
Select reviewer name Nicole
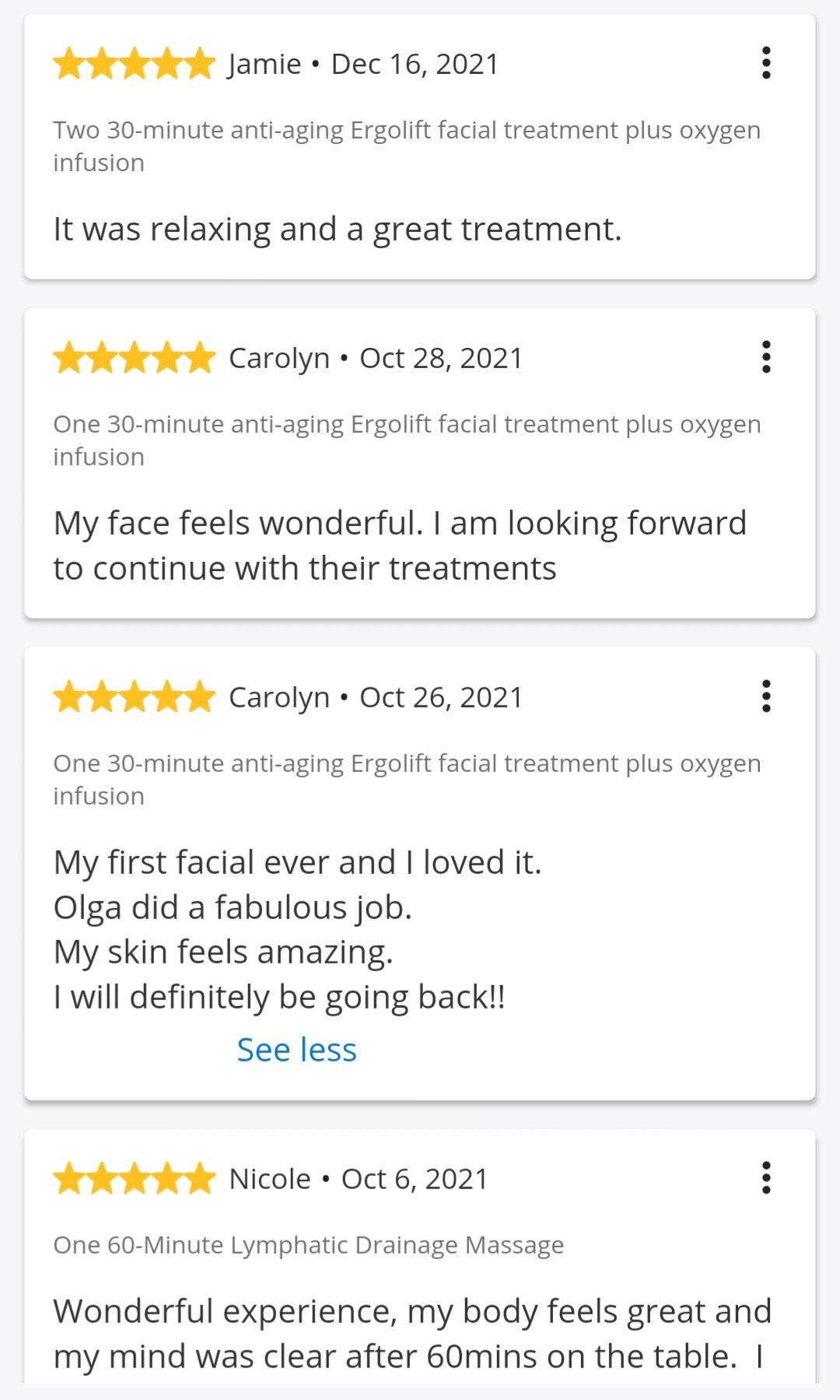[x=270, y=1179]
